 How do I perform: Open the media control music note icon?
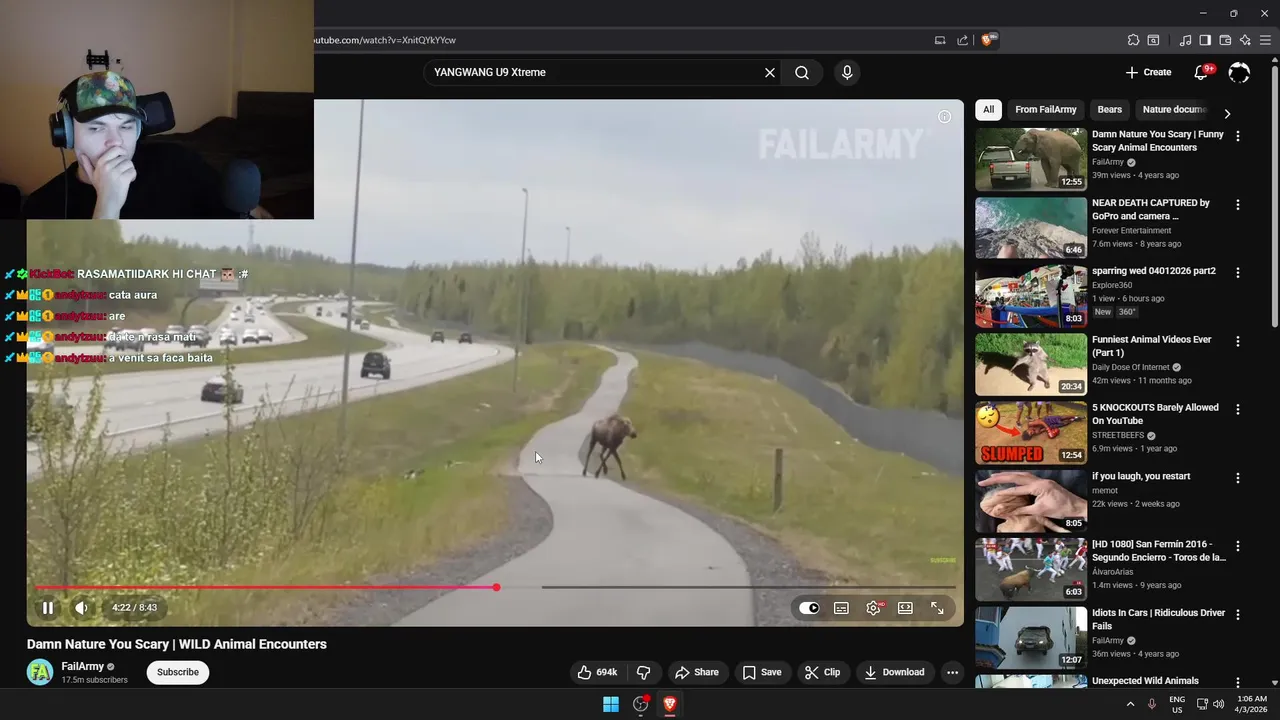click(x=1185, y=40)
